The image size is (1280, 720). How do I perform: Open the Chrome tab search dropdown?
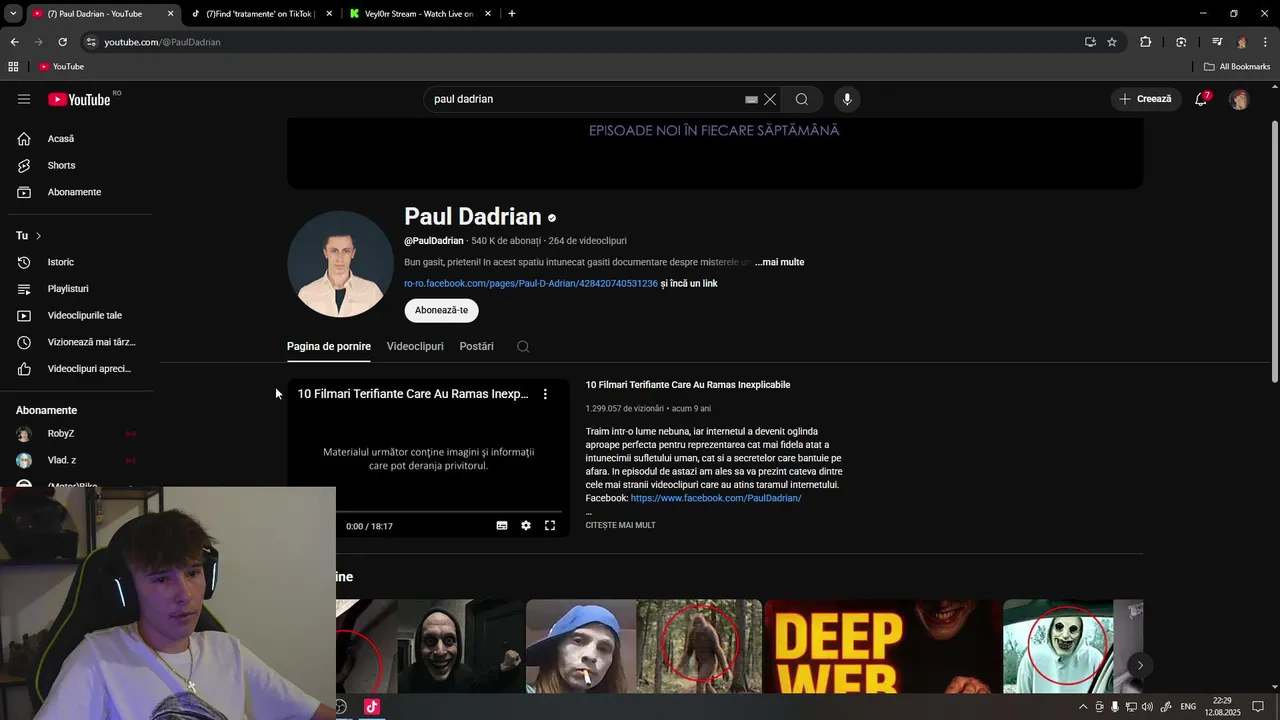(x=13, y=14)
